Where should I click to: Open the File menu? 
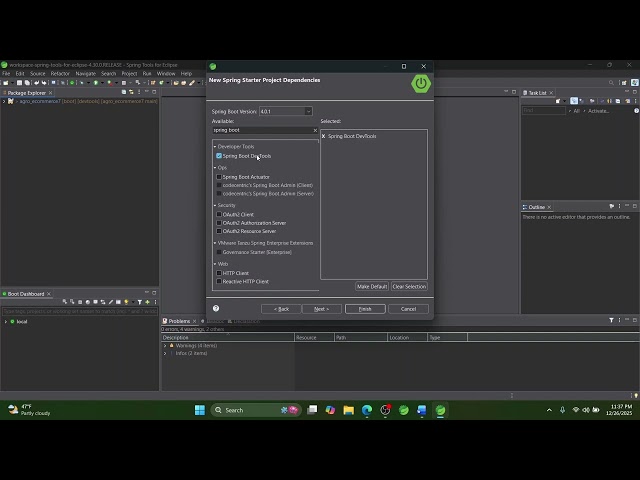tap(6, 74)
